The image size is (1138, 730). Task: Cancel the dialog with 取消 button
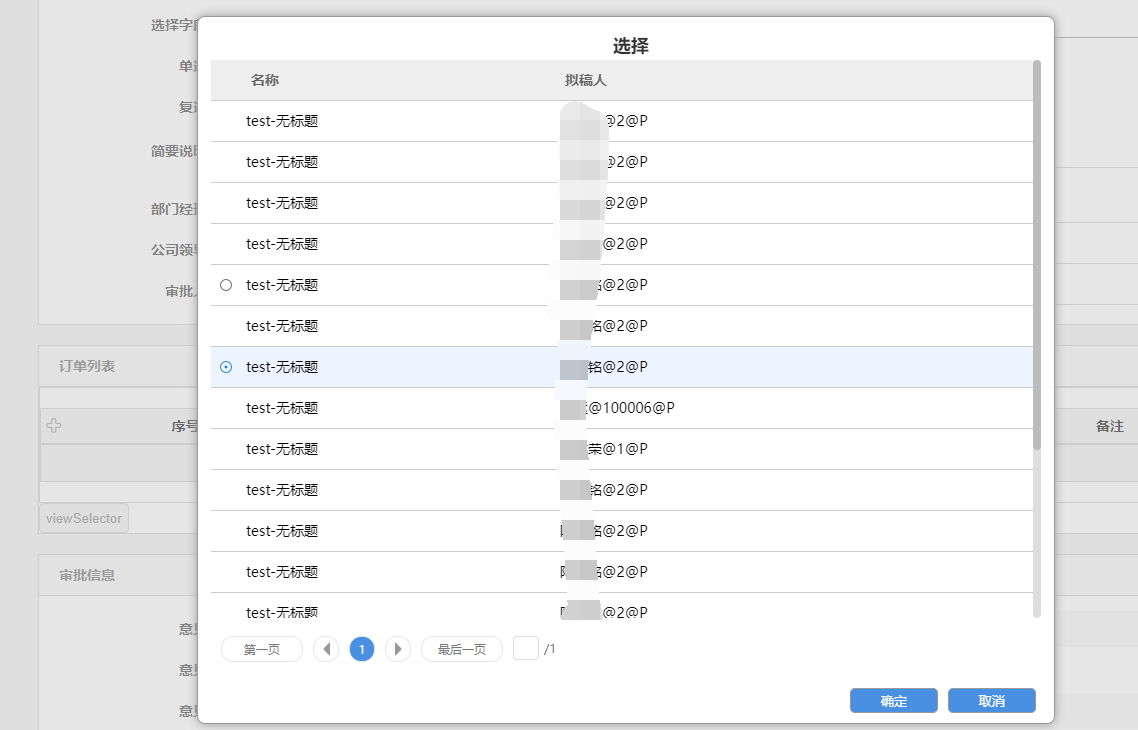[x=991, y=701]
